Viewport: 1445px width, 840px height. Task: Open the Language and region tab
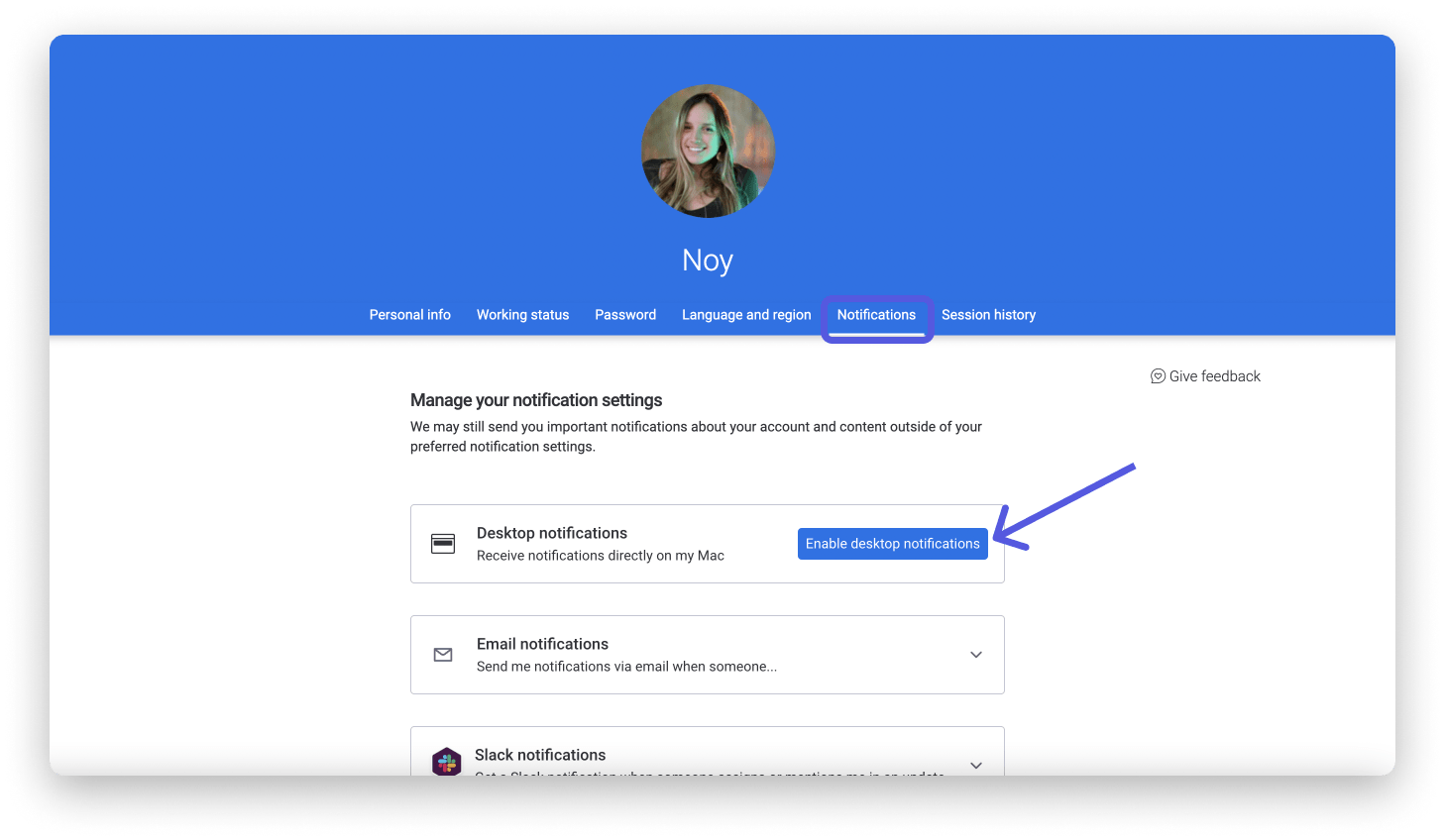click(x=746, y=314)
